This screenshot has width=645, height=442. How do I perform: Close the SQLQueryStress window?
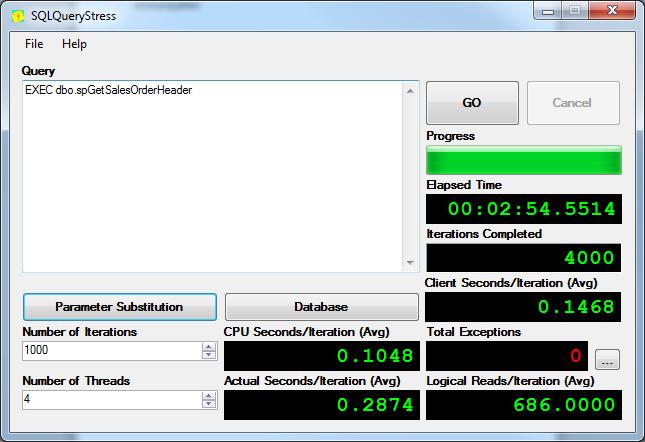point(612,10)
